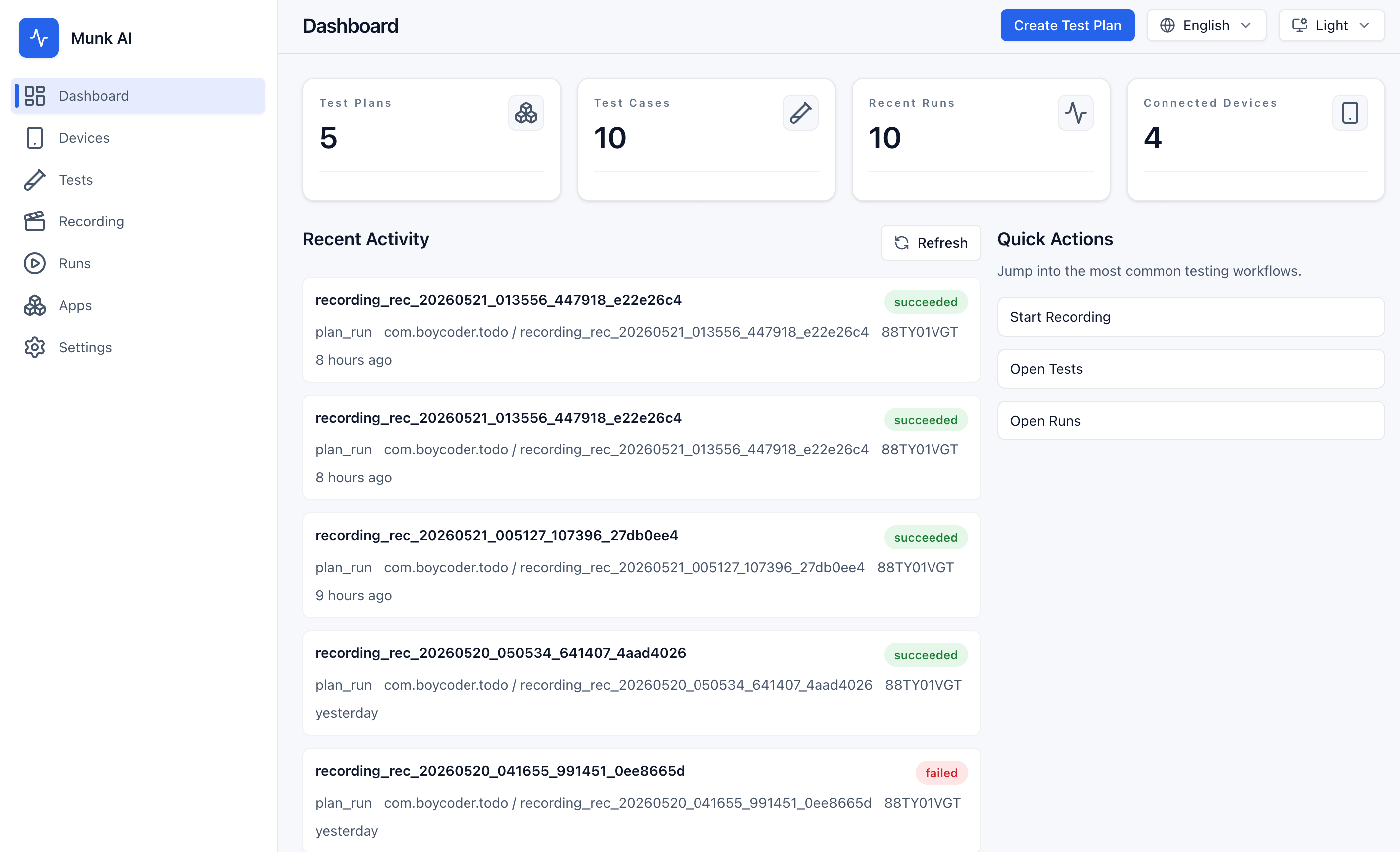Click the Devices phone icon in sidebar

[34, 138]
